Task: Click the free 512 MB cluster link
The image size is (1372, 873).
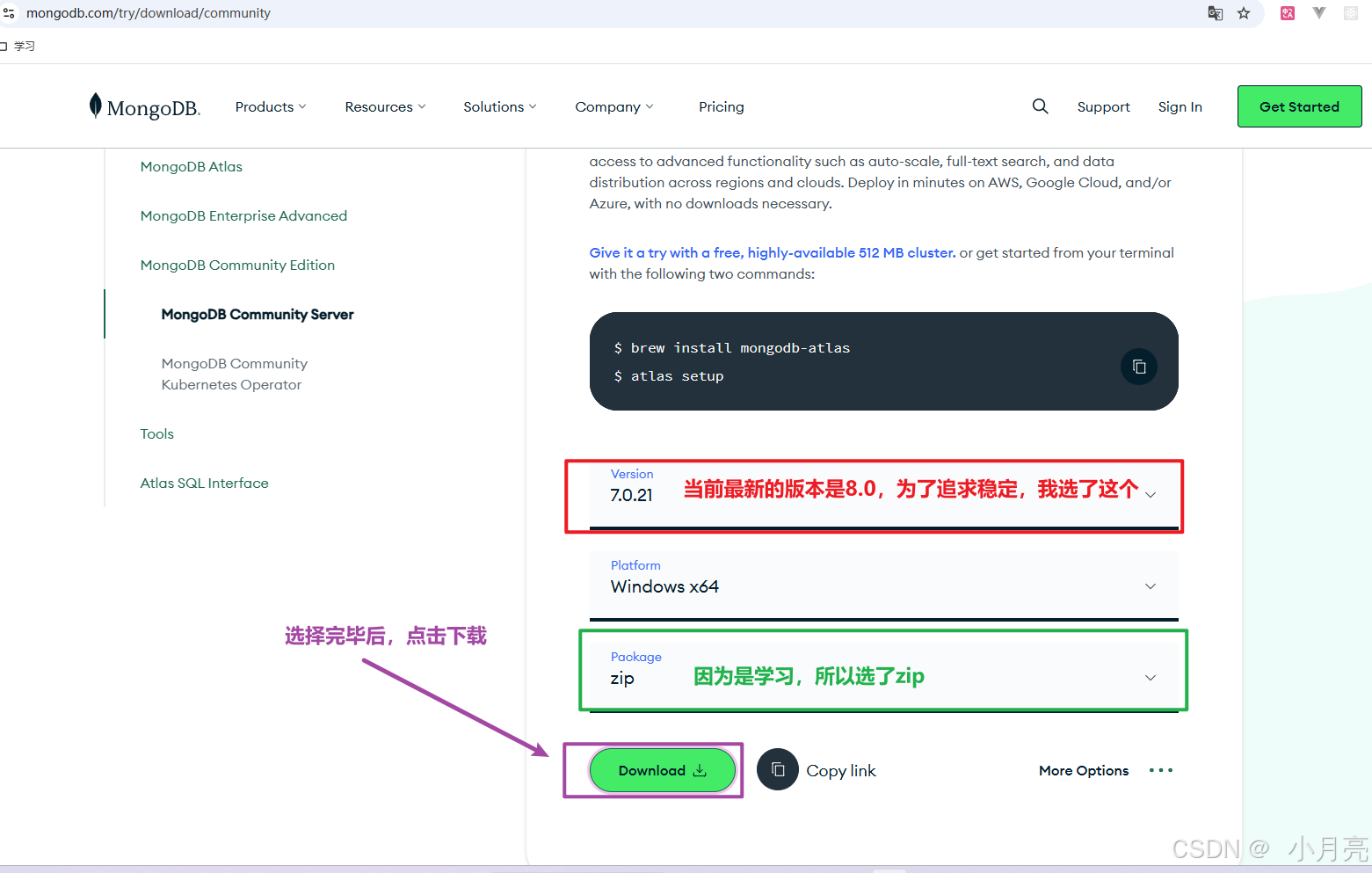Action: (x=773, y=252)
